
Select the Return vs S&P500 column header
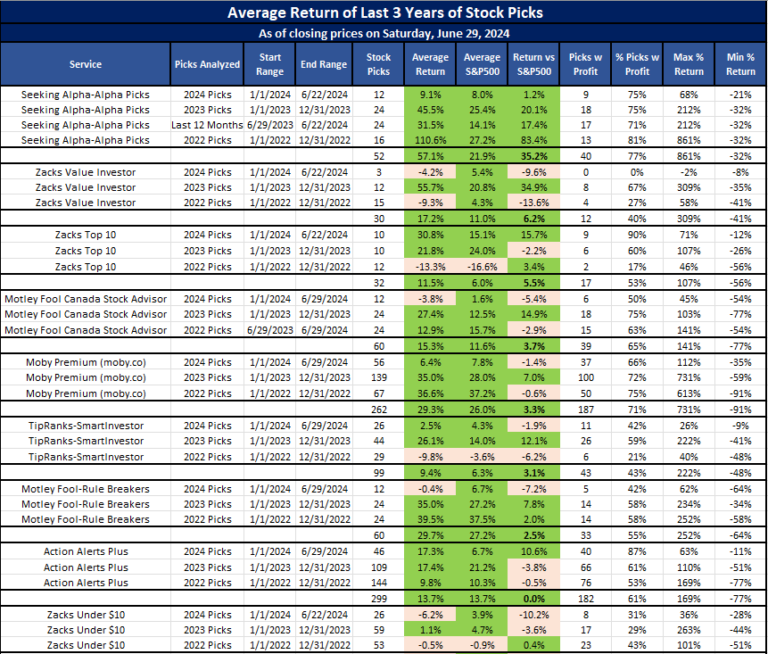click(x=533, y=64)
